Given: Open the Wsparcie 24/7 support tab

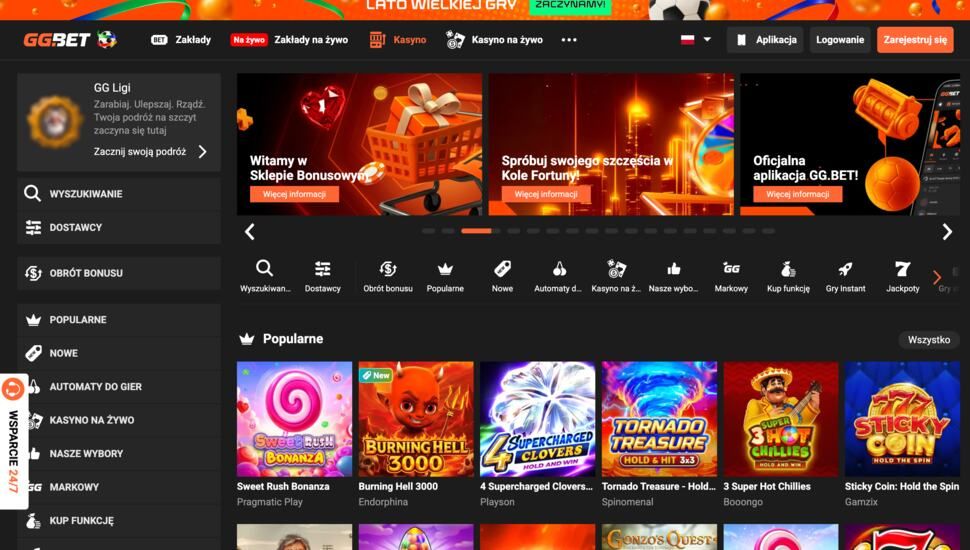Looking at the screenshot, I should pos(14,441).
